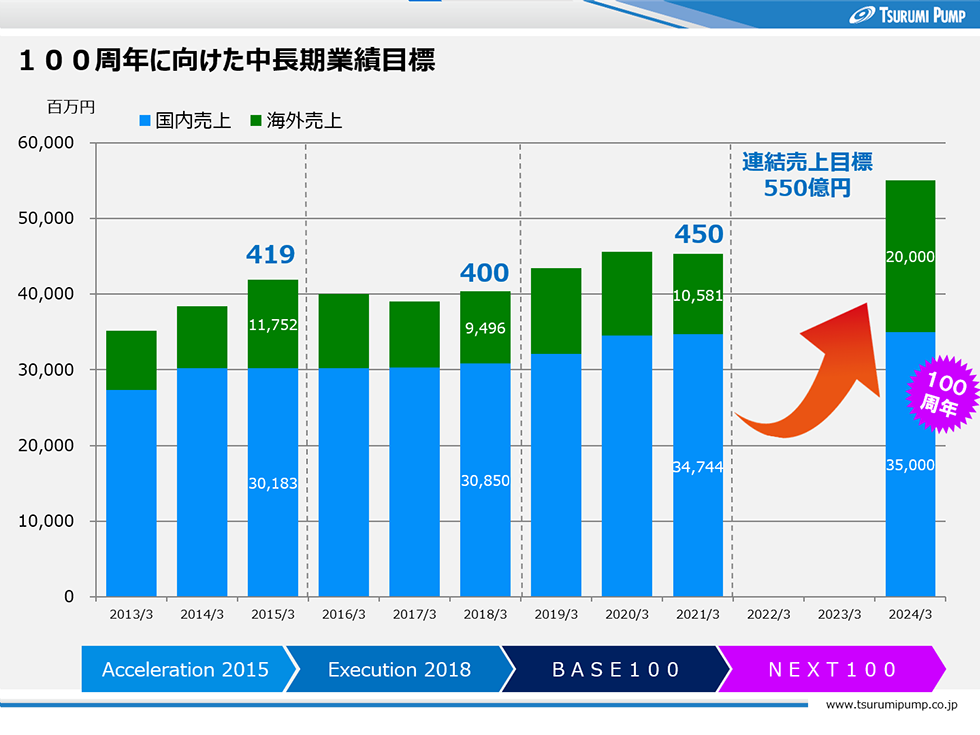Click the 34,744 domestic value label
The height and width of the screenshot is (735, 980).
point(698,467)
